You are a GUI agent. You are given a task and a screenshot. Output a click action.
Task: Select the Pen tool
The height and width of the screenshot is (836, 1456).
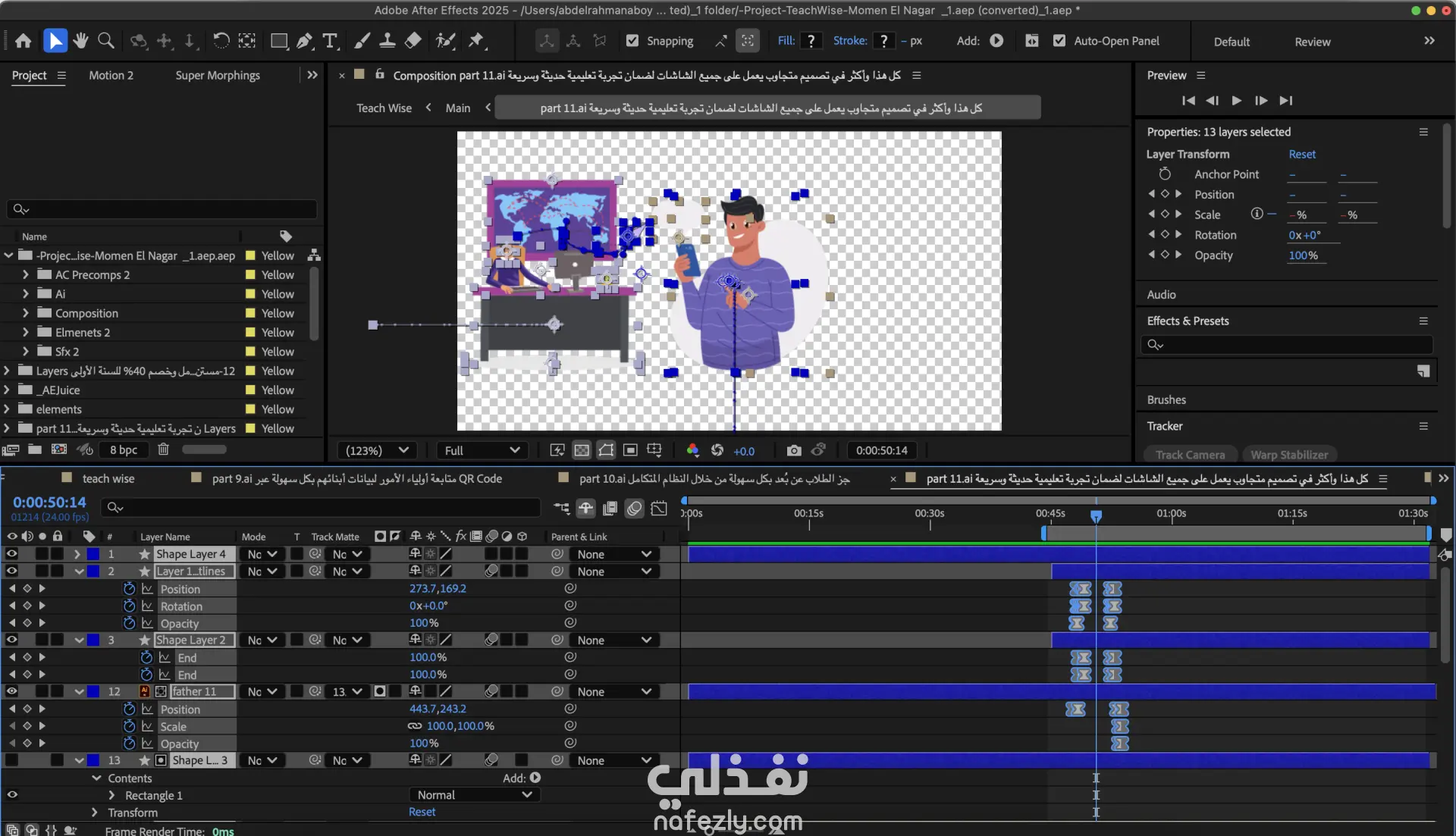point(305,41)
